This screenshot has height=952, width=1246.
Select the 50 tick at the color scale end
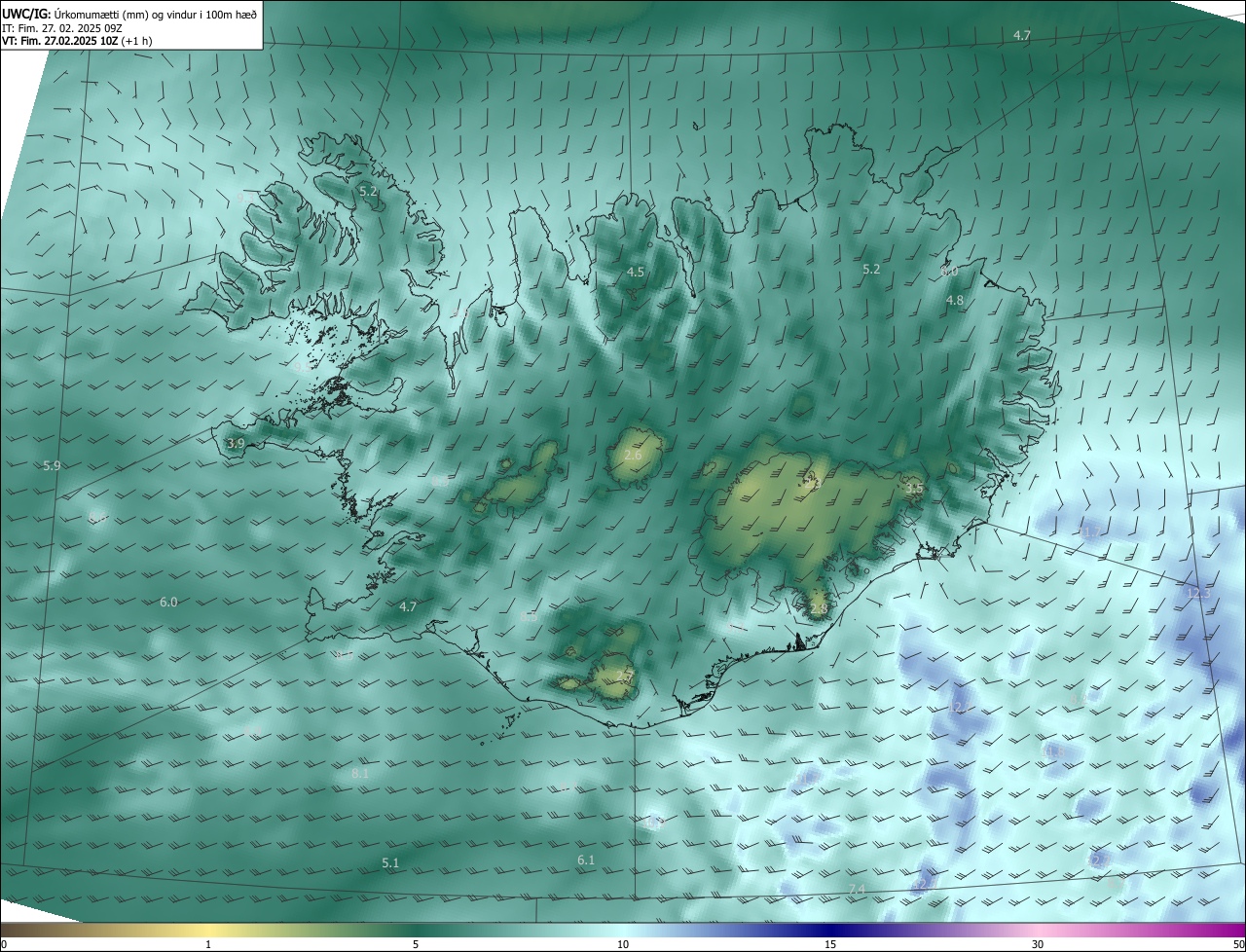1238,944
